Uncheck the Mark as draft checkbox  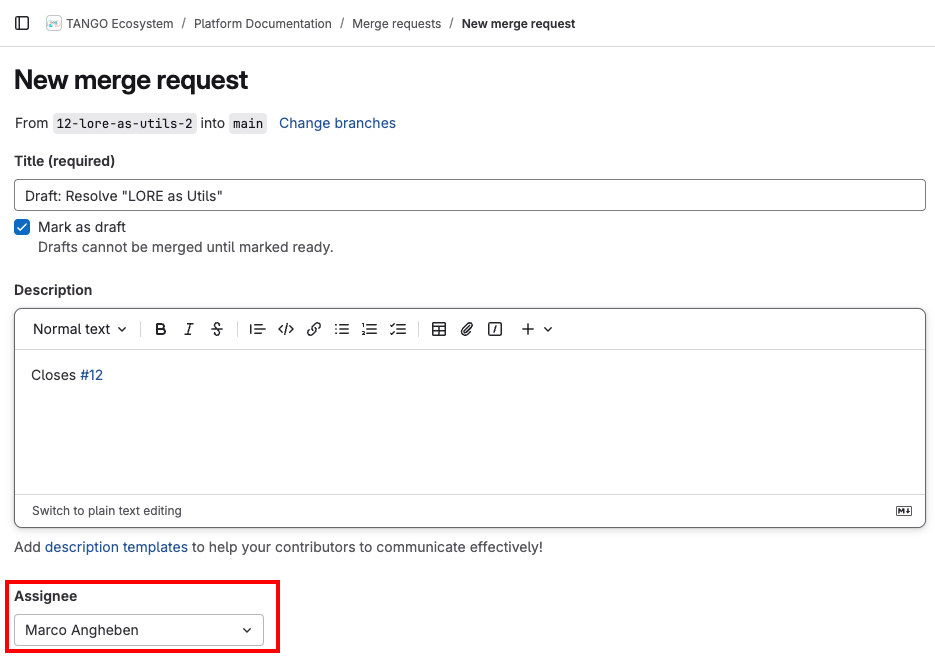click(21, 227)
